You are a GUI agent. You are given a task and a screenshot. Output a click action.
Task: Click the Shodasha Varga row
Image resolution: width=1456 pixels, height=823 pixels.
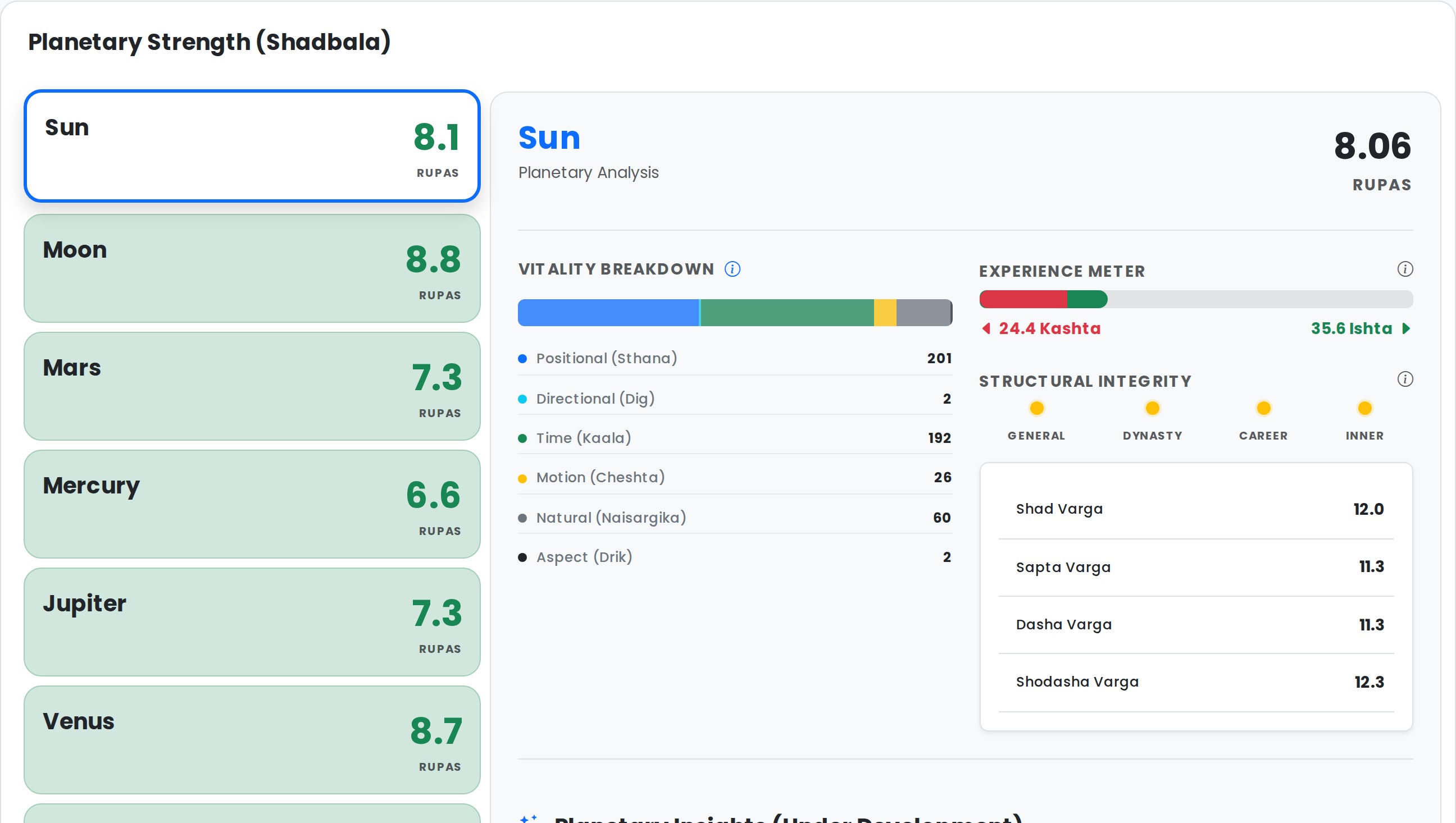pos(1195,682)
